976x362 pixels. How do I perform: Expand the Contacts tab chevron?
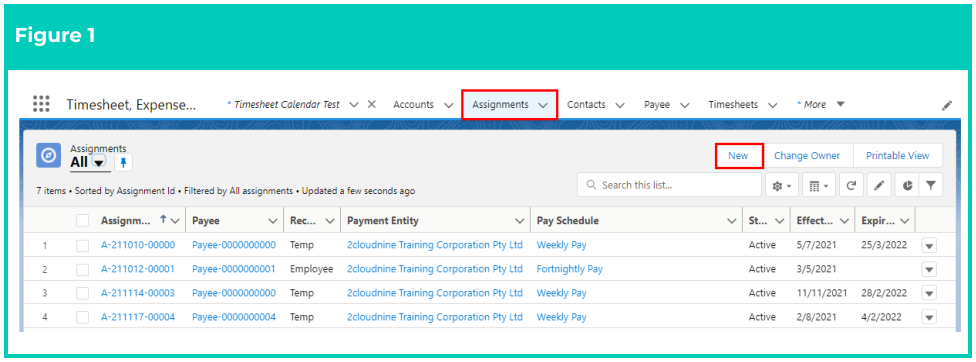[620, 105]
